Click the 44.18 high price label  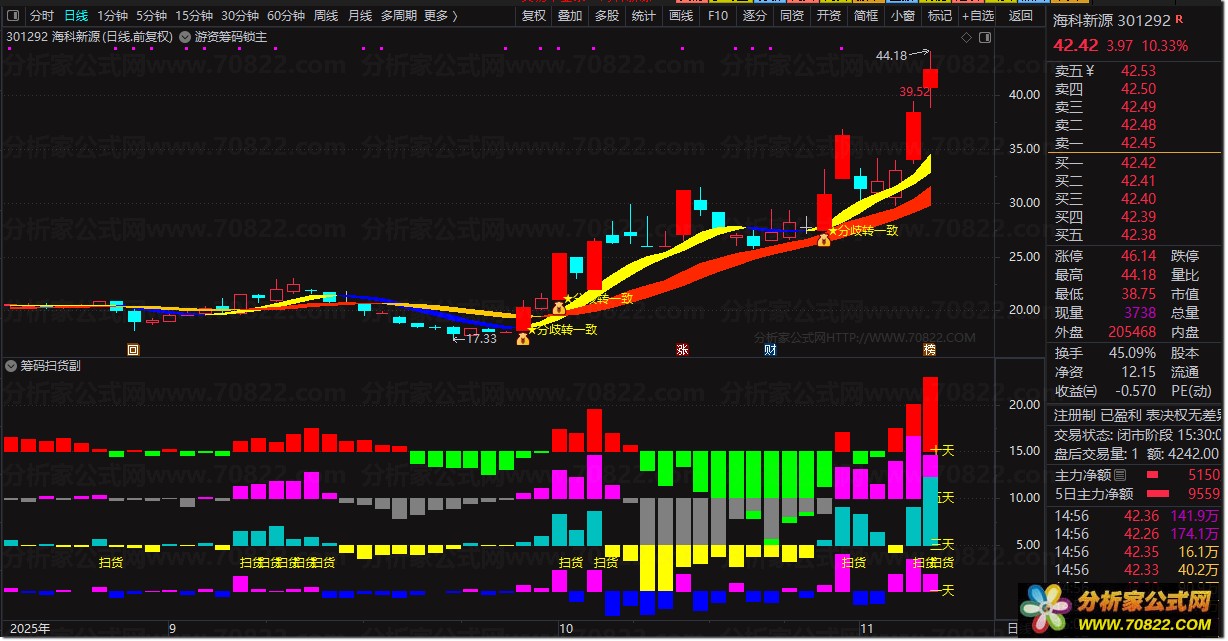pos(892,56)
